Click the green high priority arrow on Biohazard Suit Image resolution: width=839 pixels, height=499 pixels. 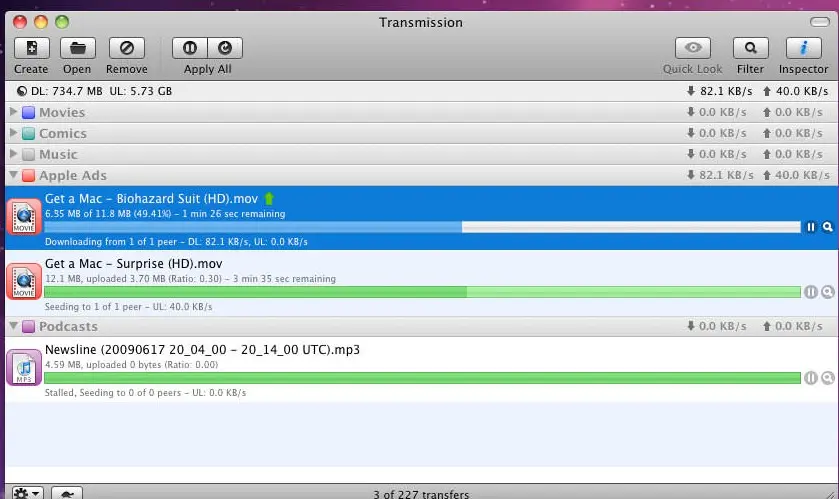coord(269,198)
